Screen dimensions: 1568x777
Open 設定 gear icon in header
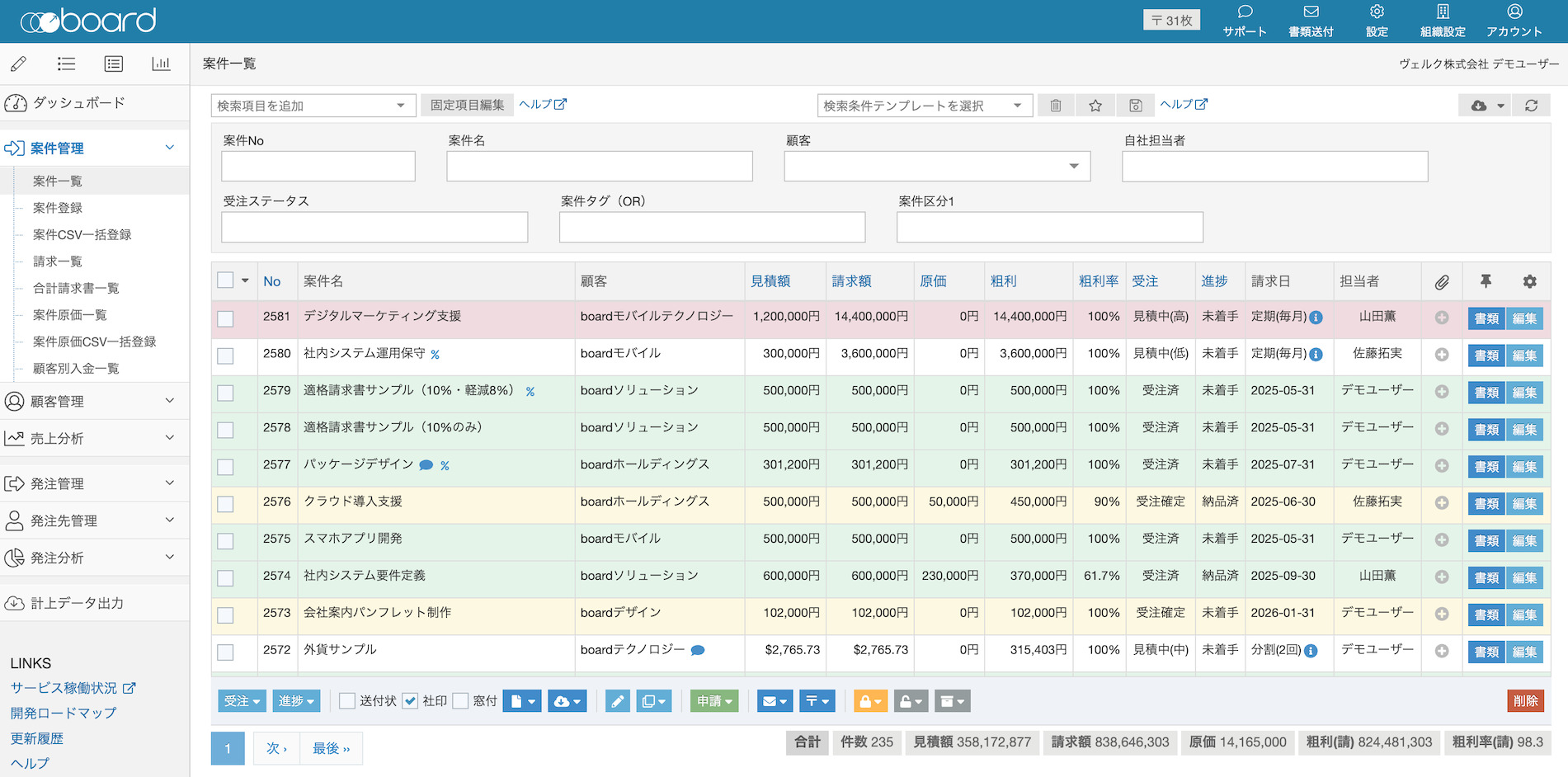click(1377, 12)
